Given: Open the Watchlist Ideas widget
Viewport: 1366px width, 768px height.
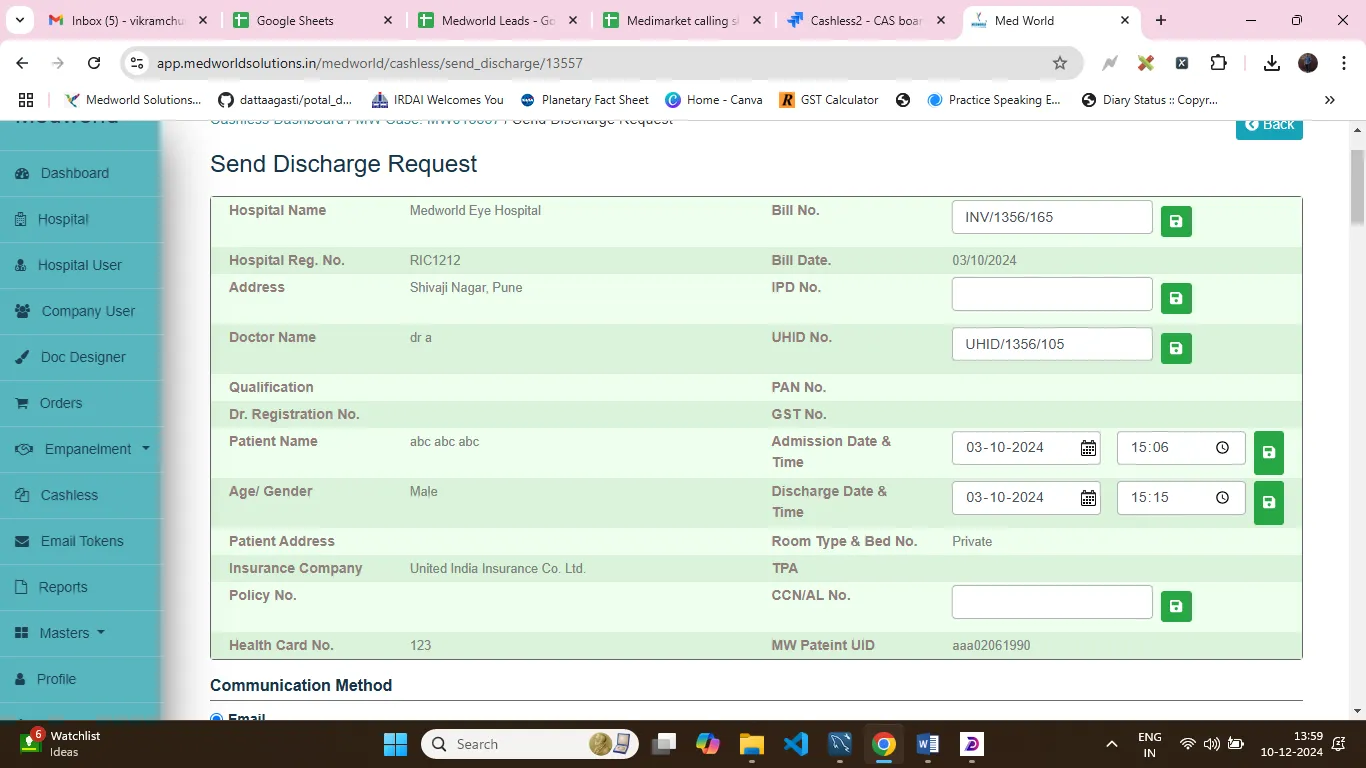Looking at the screenshot, I should click(60, 743).
